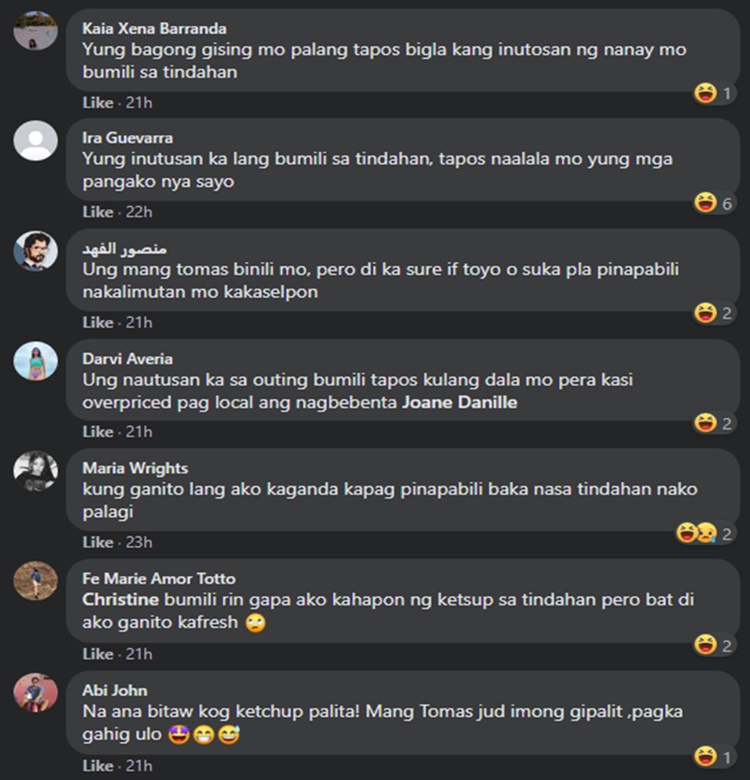Like Ira Guevarra's comment

(98, 212)
